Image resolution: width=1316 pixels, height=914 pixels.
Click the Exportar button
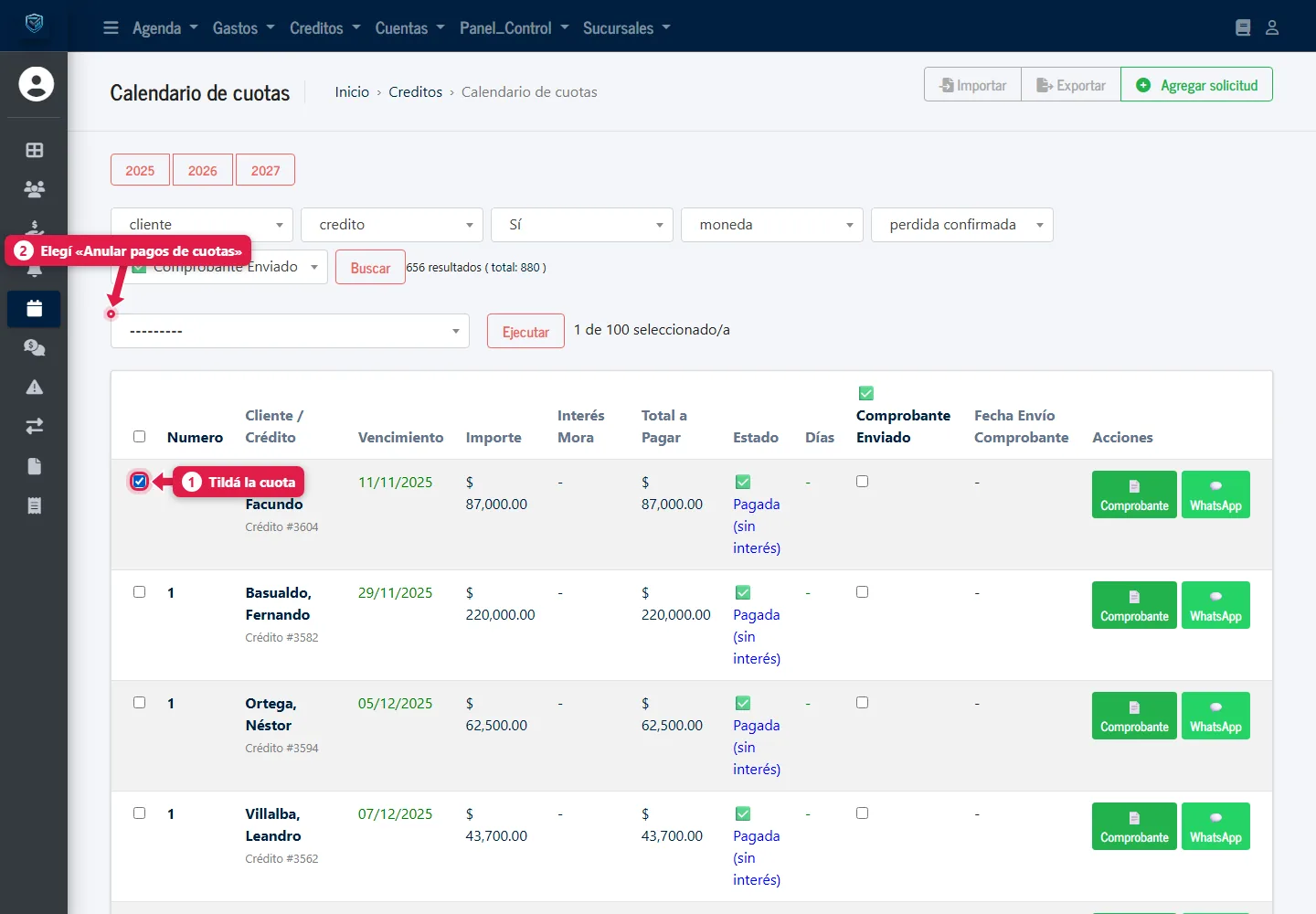coord(1071,85)
